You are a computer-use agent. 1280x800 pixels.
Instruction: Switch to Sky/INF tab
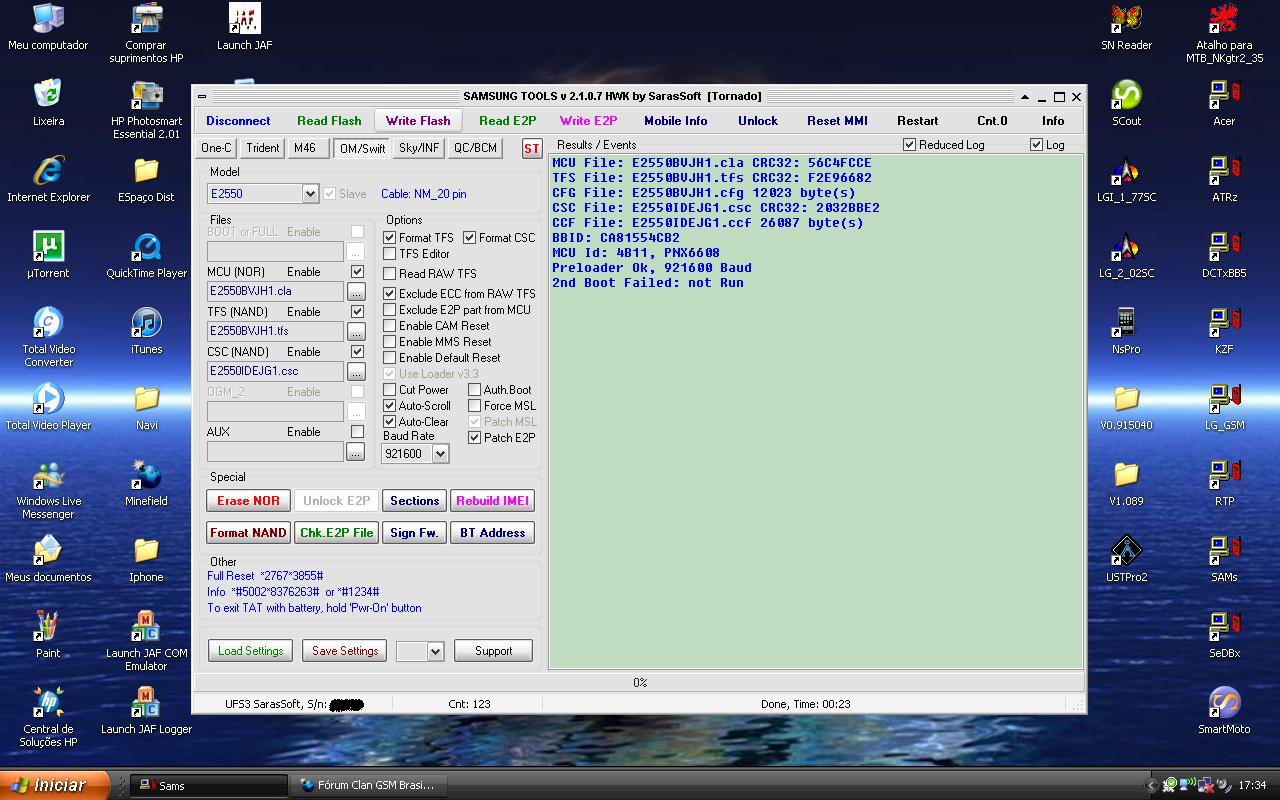(419, 148)
